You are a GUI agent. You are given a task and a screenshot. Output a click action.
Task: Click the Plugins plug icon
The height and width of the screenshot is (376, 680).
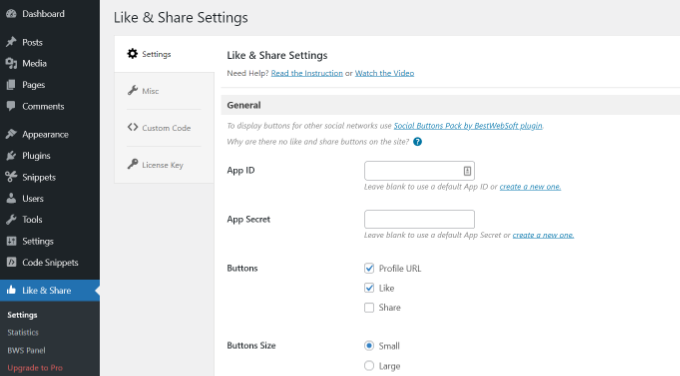[x=11, y=156]
